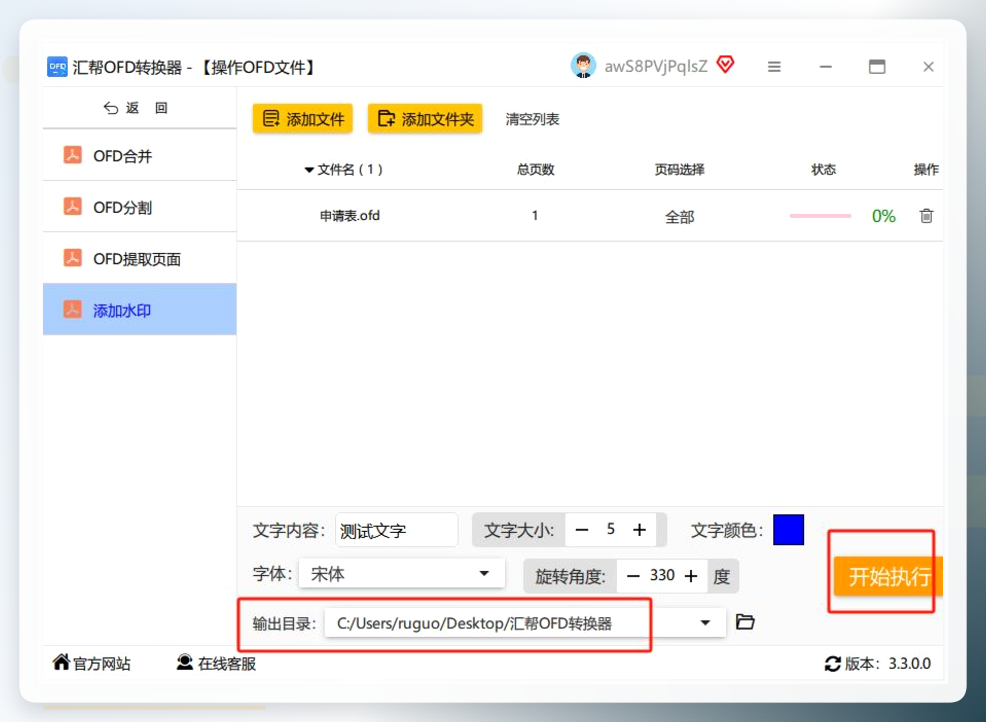Browse output folder with the folder icon
Viewport: 986px width, 722px height.
coord(745,622)
